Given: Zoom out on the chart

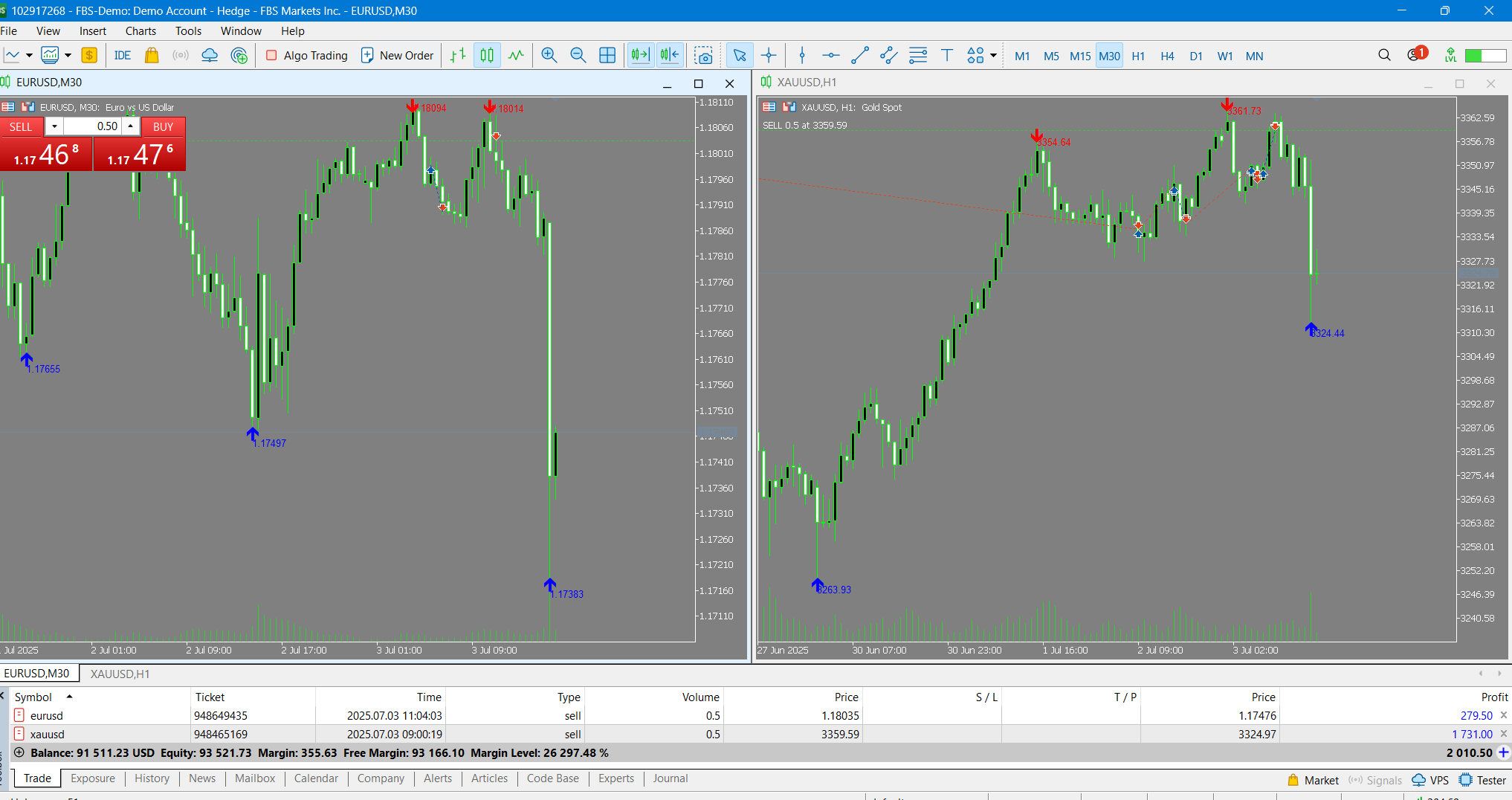Looking at the screenshot, I should 578,56.
